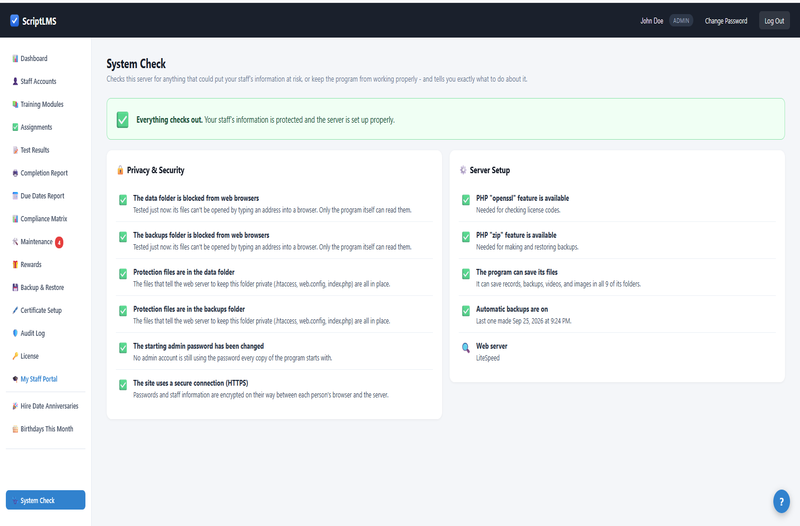Viewport: 800px width, 526px height.
Task: Click the Test Results icon
Action: (15, 150)
